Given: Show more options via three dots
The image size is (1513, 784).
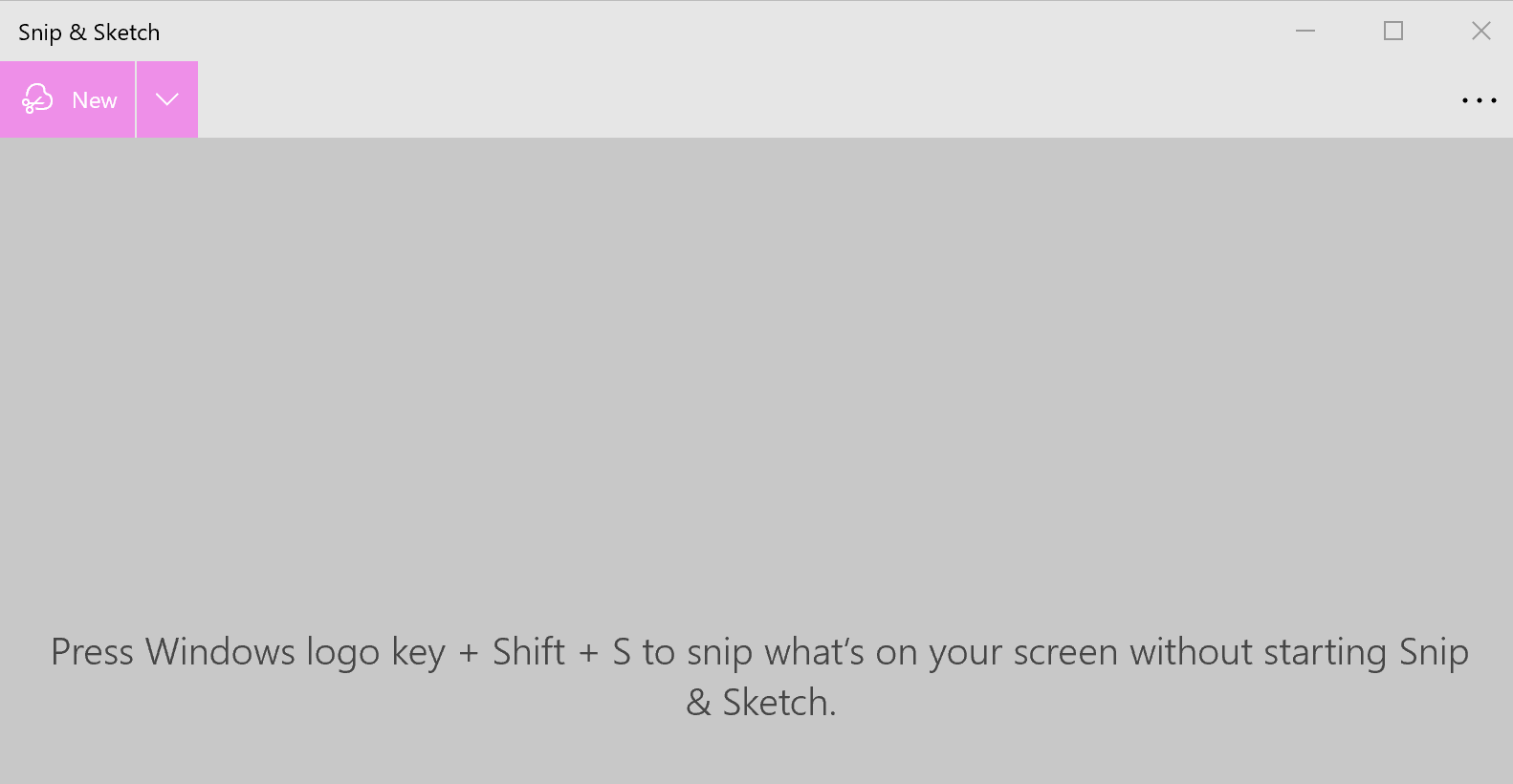Looking at the screenshot, I should coord(1479,100).
